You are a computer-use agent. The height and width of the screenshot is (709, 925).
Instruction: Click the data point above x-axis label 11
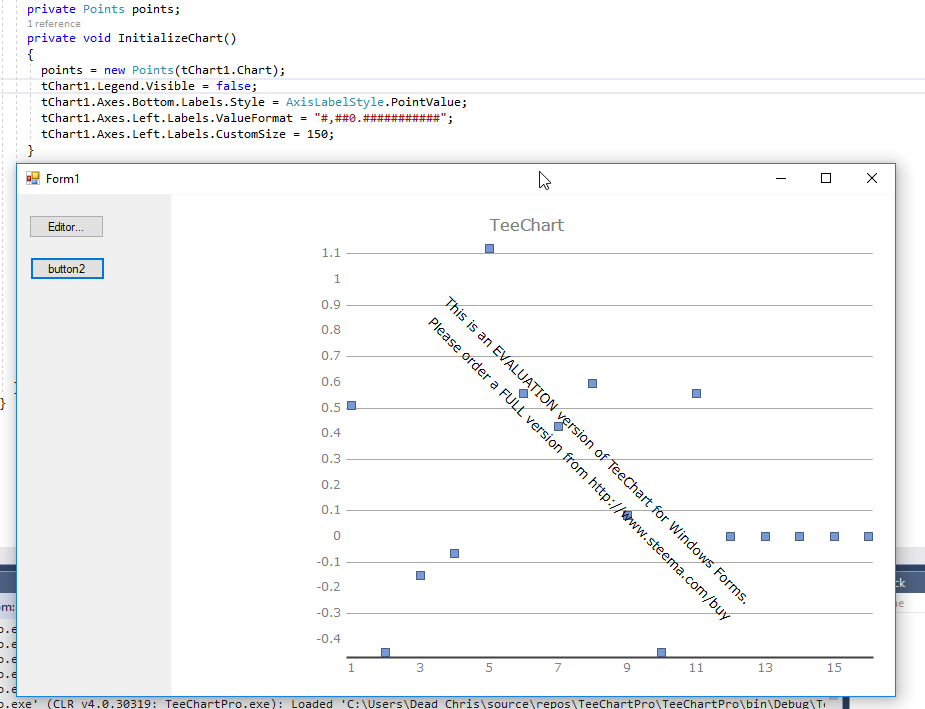coord(696,393)
